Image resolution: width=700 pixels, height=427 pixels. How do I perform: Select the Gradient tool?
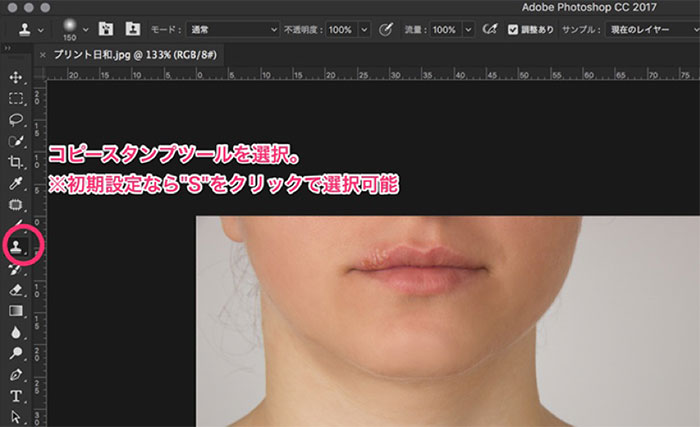[16, 311]
